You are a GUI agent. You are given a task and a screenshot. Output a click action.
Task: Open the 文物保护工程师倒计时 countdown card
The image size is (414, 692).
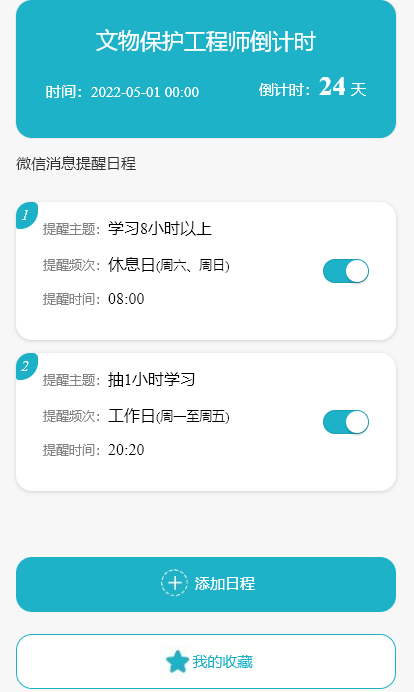(x=206, y=68)
